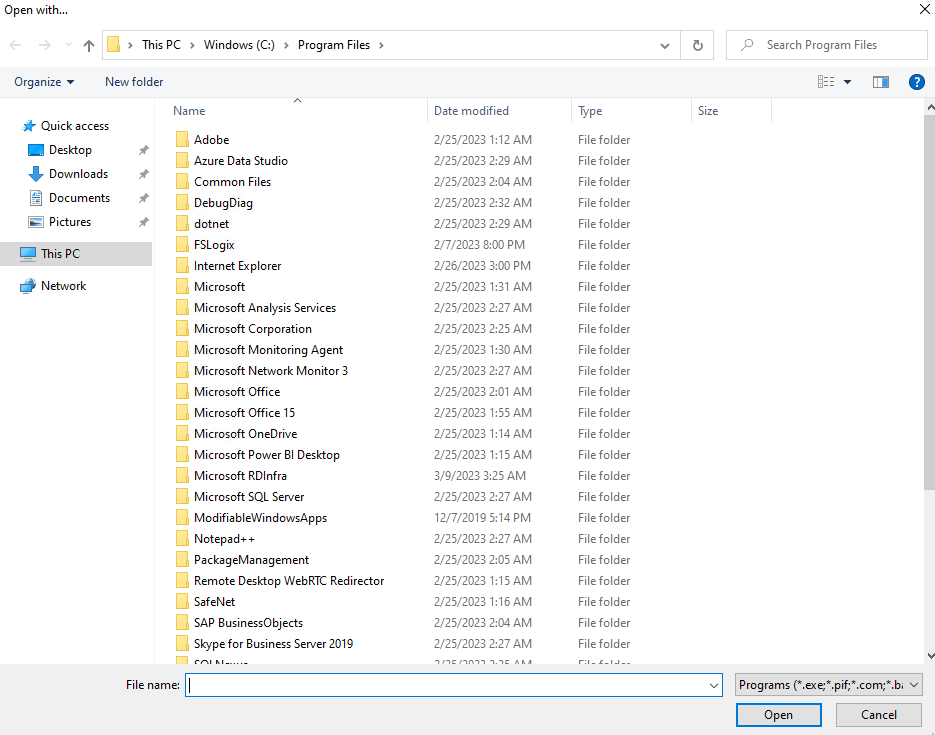Viewport: 935px width, 735px height.
Task: Click the vertical scrollbar down arrow
Action: (x=930, y=656)
